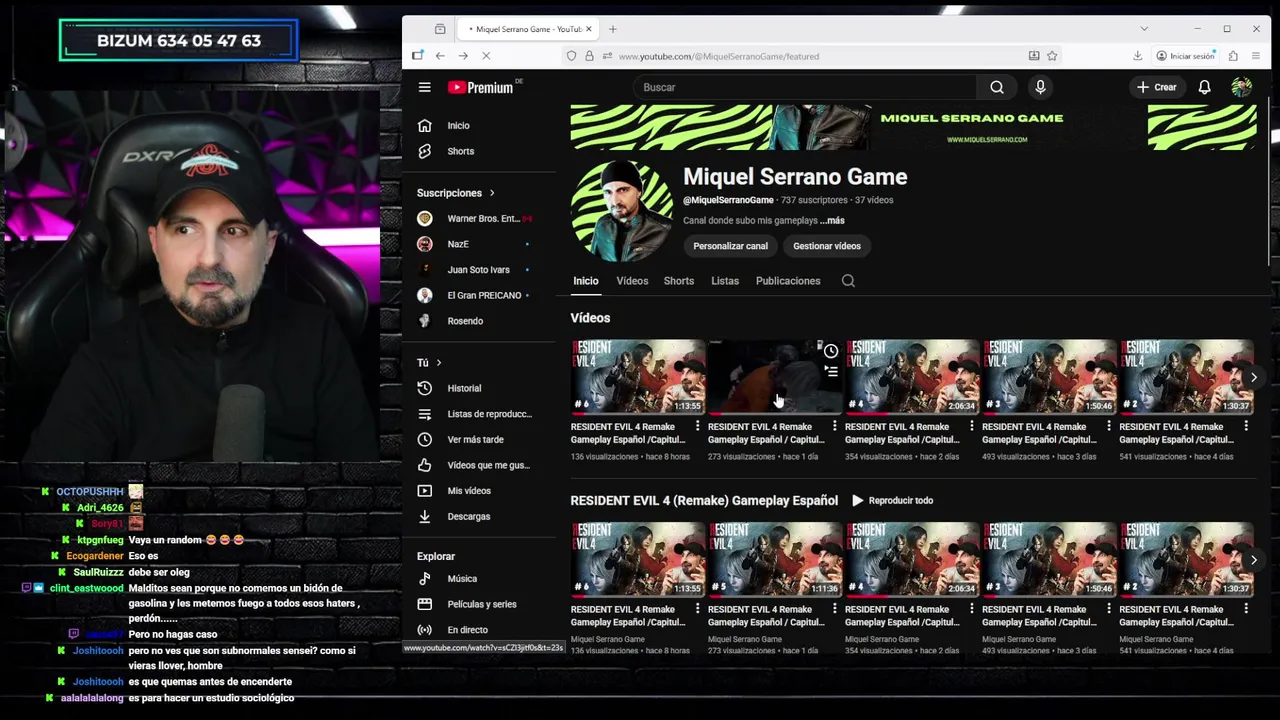Open first Vídeos thumbnail lasting 1:13:55
This screenshot has height=720, width=1280.
638,377
